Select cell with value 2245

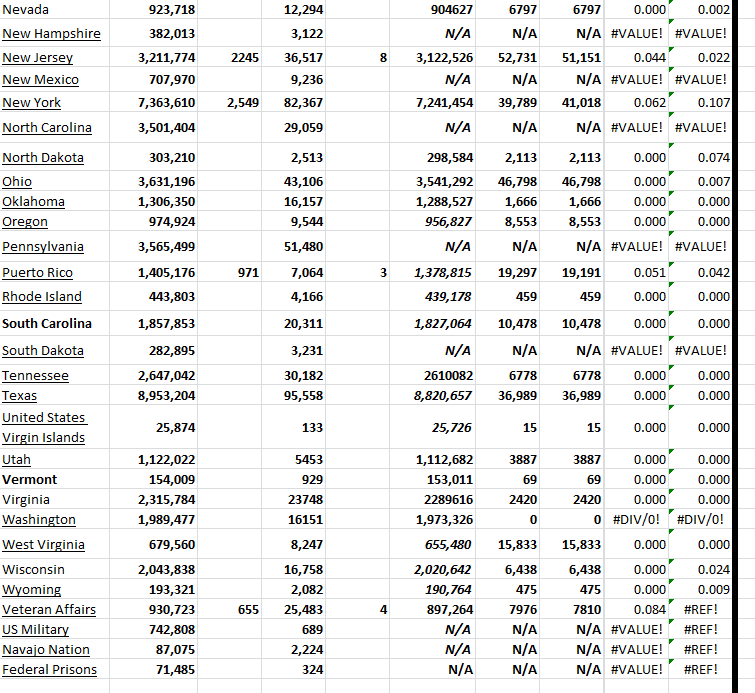230,58
